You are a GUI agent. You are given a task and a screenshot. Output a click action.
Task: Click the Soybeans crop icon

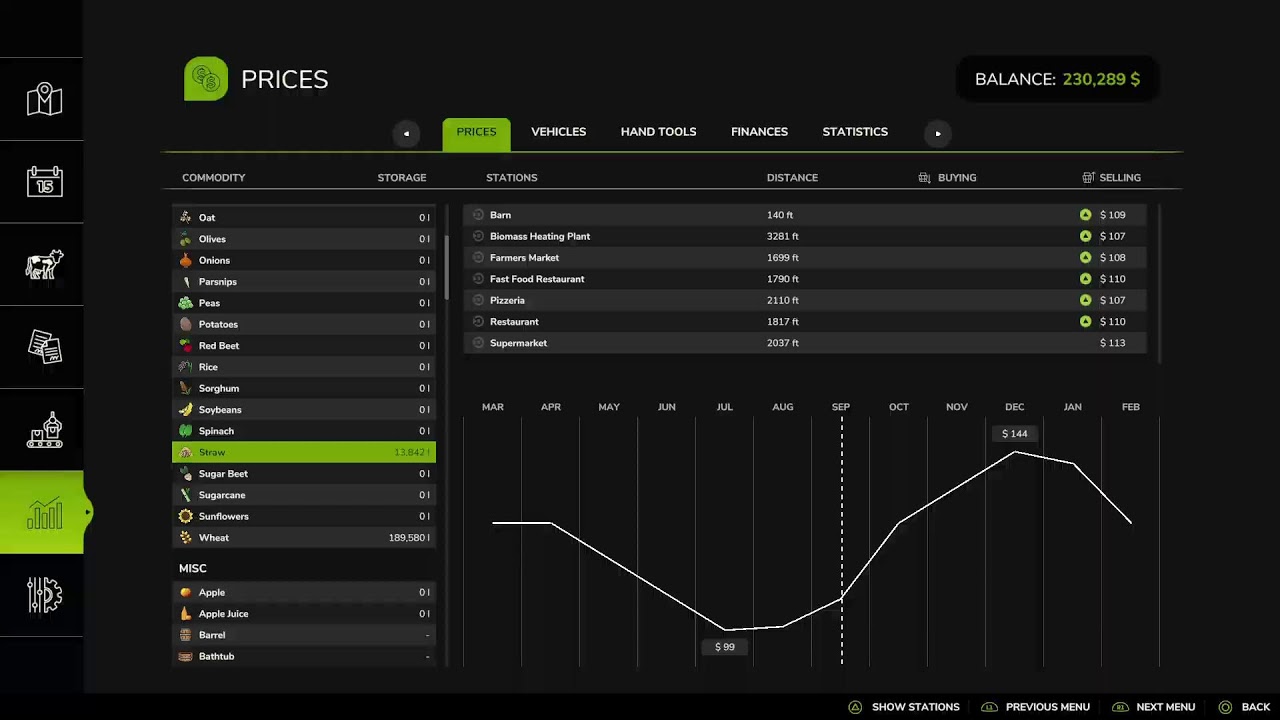(185, 409)
